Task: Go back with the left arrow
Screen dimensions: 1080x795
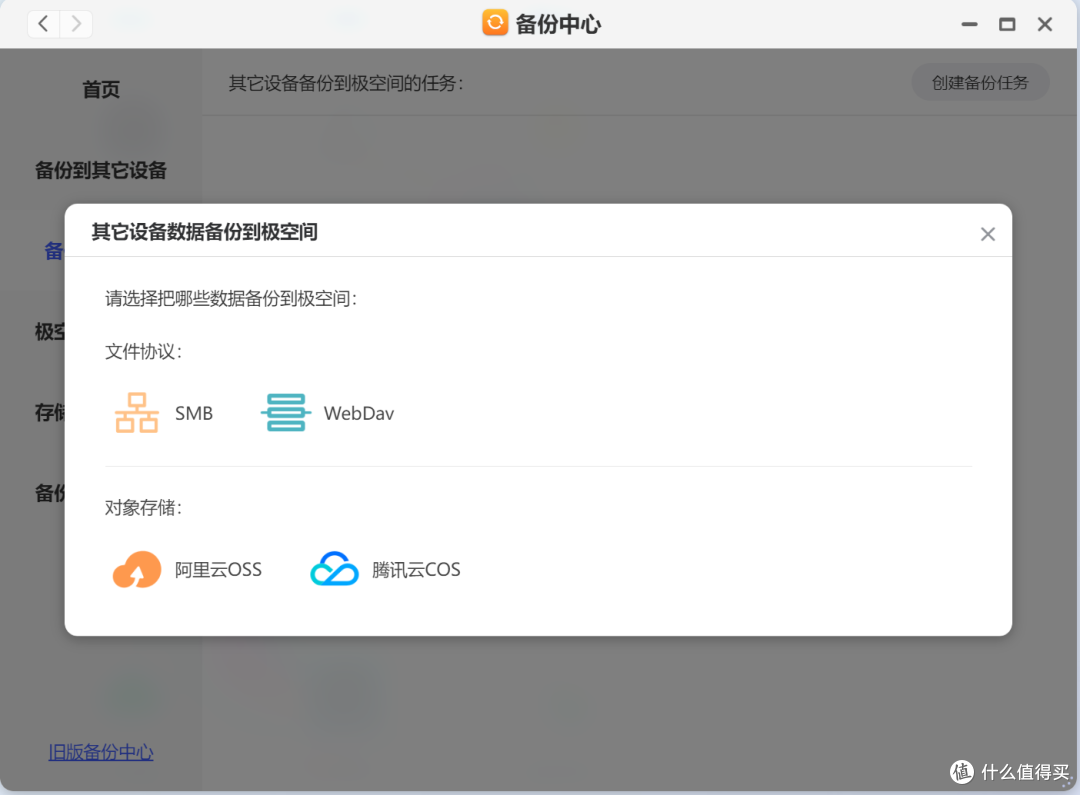Action: pos(43,24)
